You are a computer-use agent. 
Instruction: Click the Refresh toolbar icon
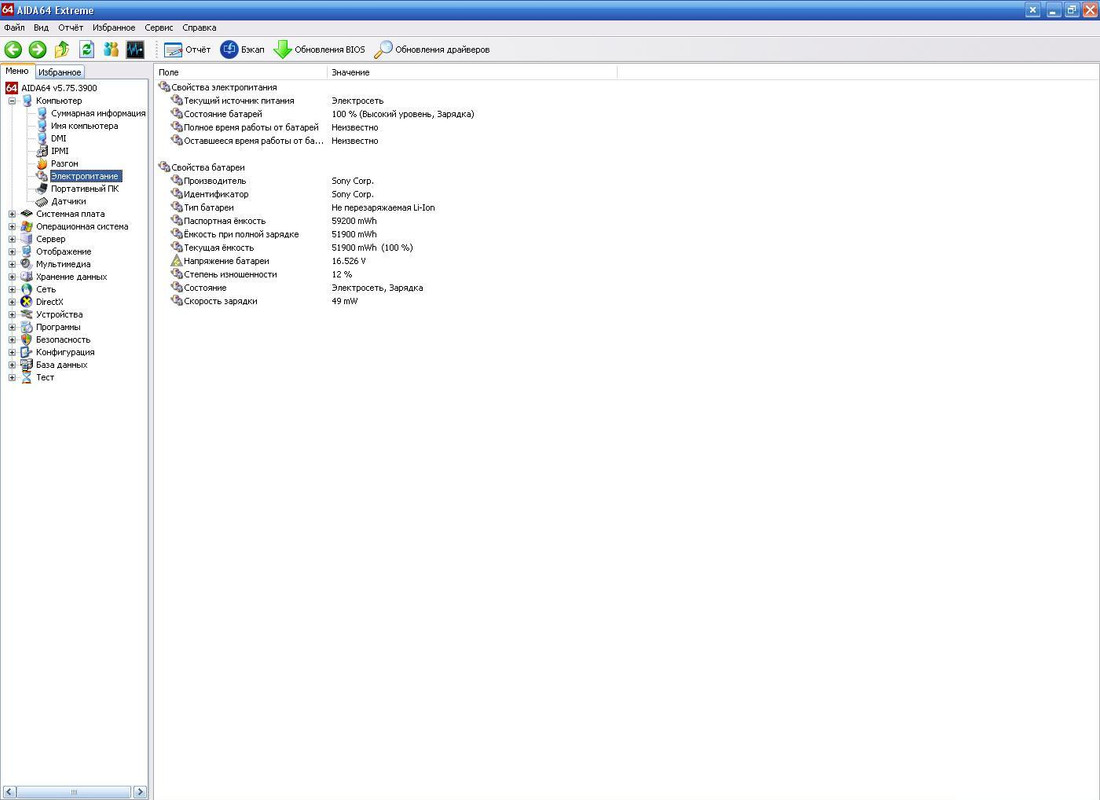pyautogui.click(x=87, y=49)
